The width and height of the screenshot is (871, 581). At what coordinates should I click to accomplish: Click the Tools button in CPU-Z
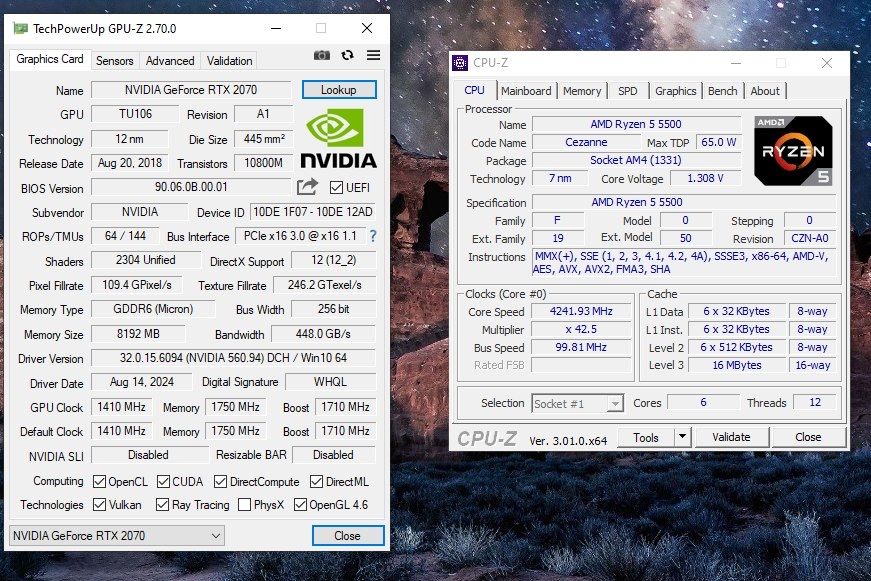coord(646,437)
